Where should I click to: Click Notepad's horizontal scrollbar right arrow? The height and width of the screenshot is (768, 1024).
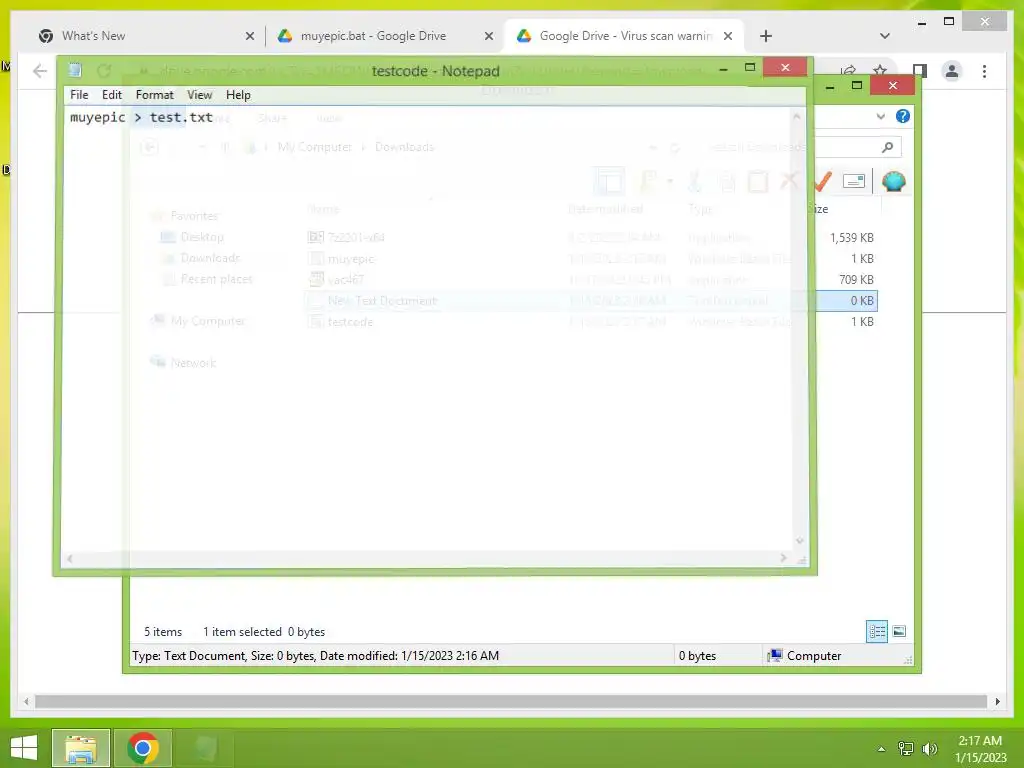pos(784,558)
